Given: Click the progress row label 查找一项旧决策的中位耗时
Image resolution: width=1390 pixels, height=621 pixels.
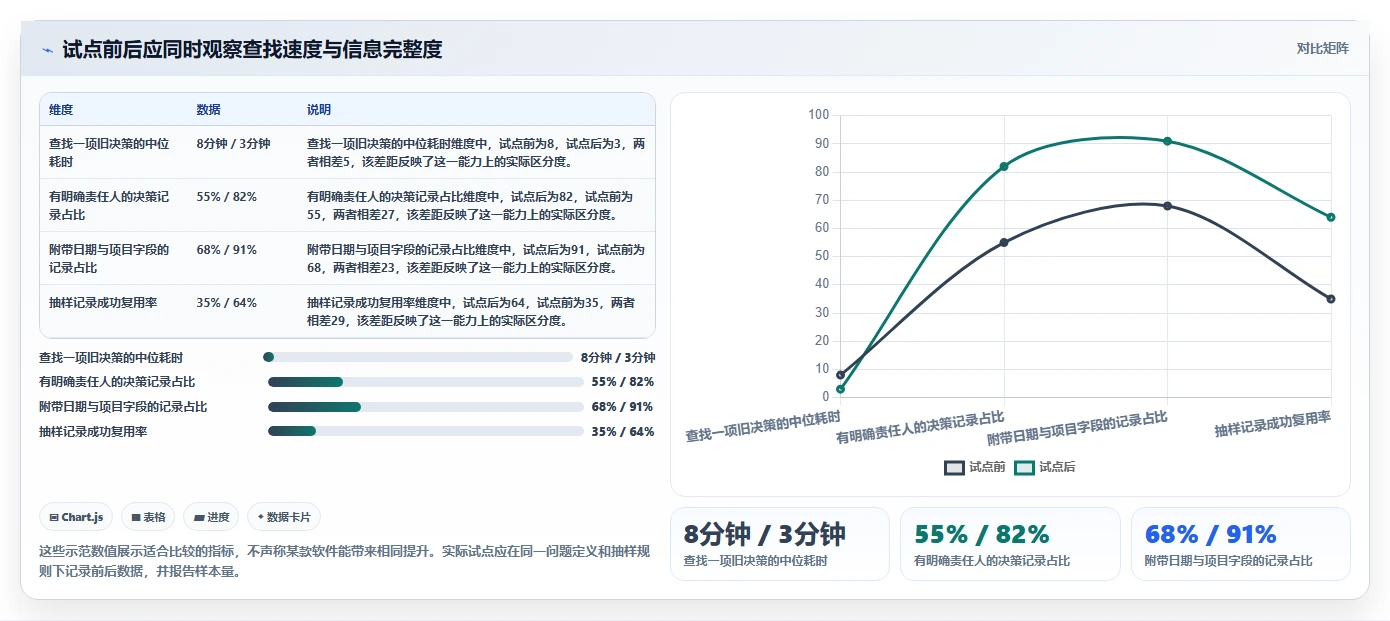Looking at the screenshot, I should coord(111,357).
